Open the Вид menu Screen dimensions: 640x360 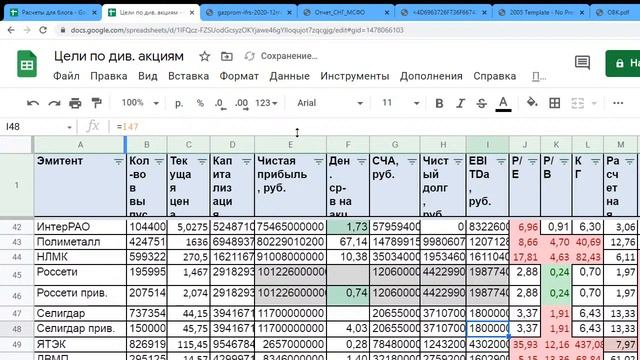click(147, 76)
